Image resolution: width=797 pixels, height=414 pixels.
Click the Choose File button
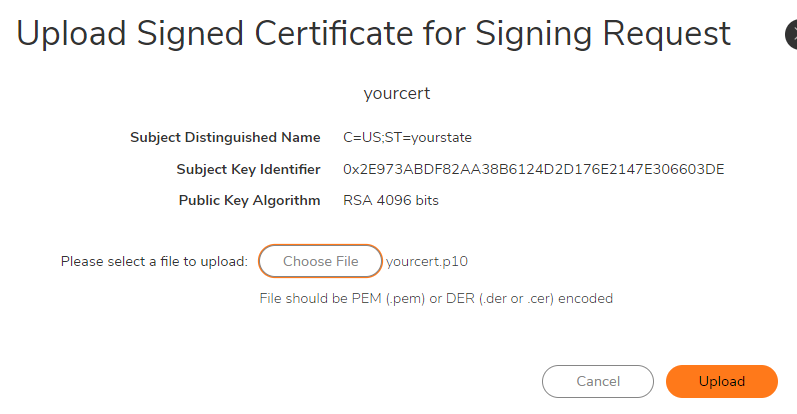pos(320,261)
